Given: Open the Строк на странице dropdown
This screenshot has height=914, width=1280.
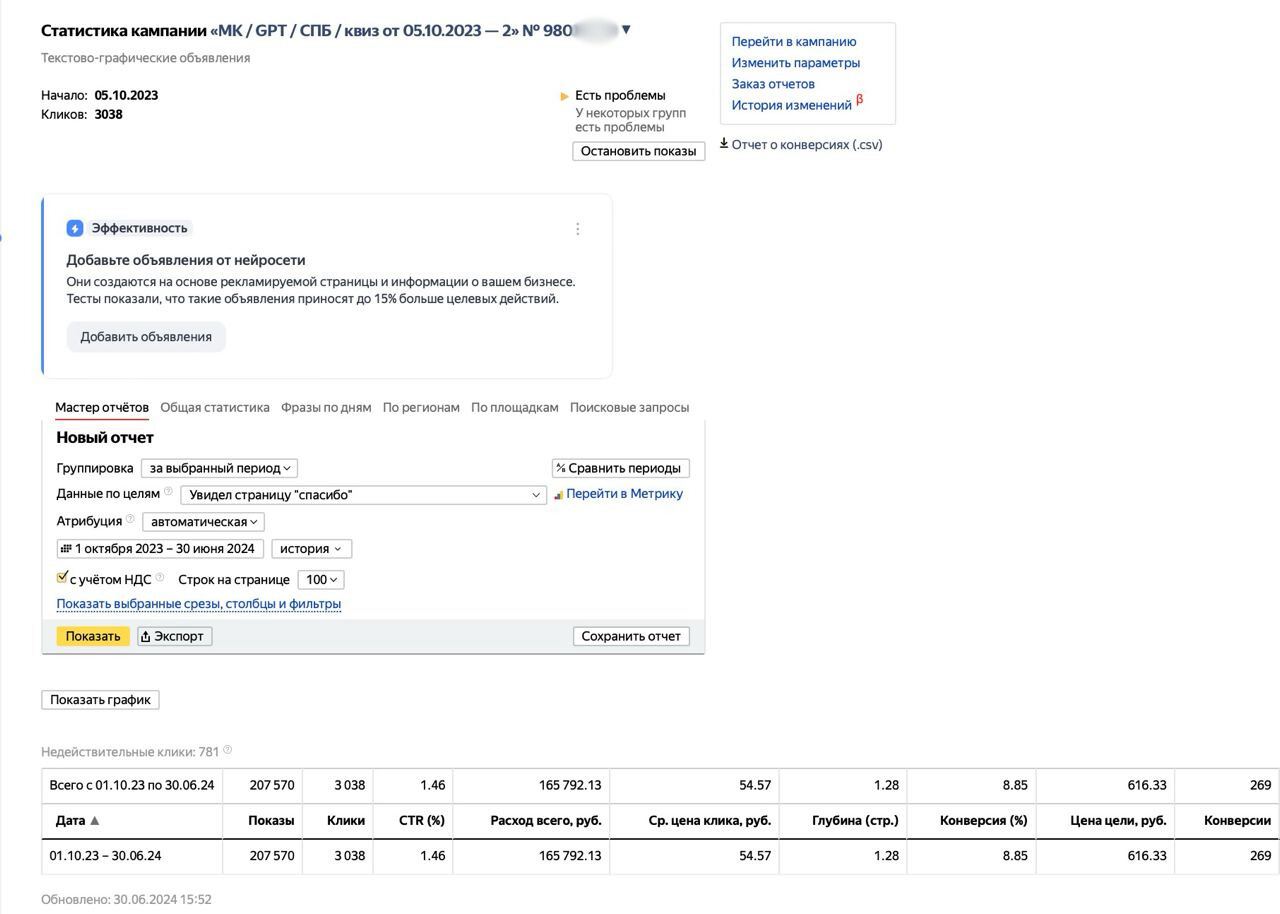Looking at the screenshot, I should 321,580.
